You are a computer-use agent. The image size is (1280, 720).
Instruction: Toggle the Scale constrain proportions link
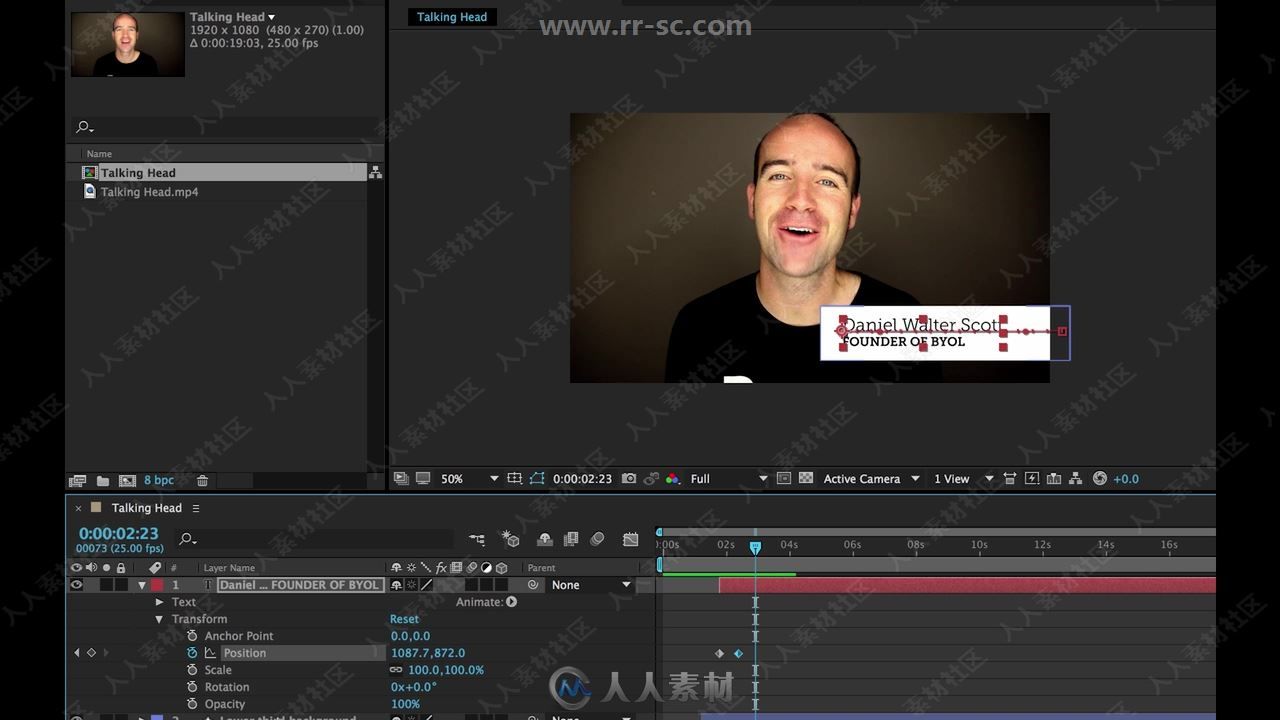(x=396, y=670)
